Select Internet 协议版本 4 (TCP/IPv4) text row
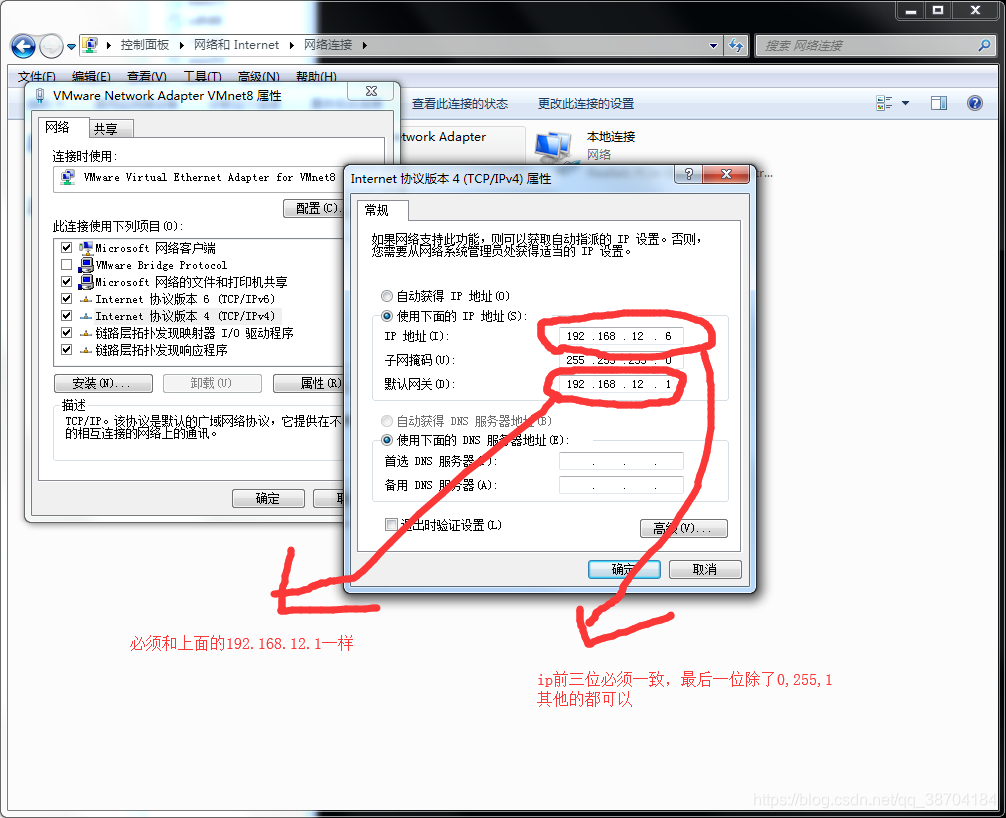Image resolution: width=1006 pixels, height=818 pixels. tap(185, 316)
